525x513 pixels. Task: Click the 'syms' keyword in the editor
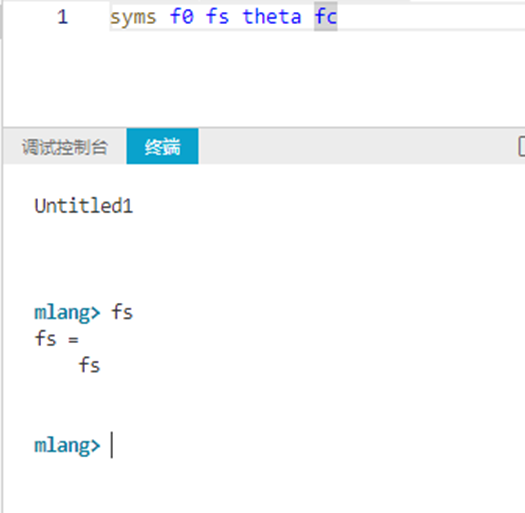point(133,17)
